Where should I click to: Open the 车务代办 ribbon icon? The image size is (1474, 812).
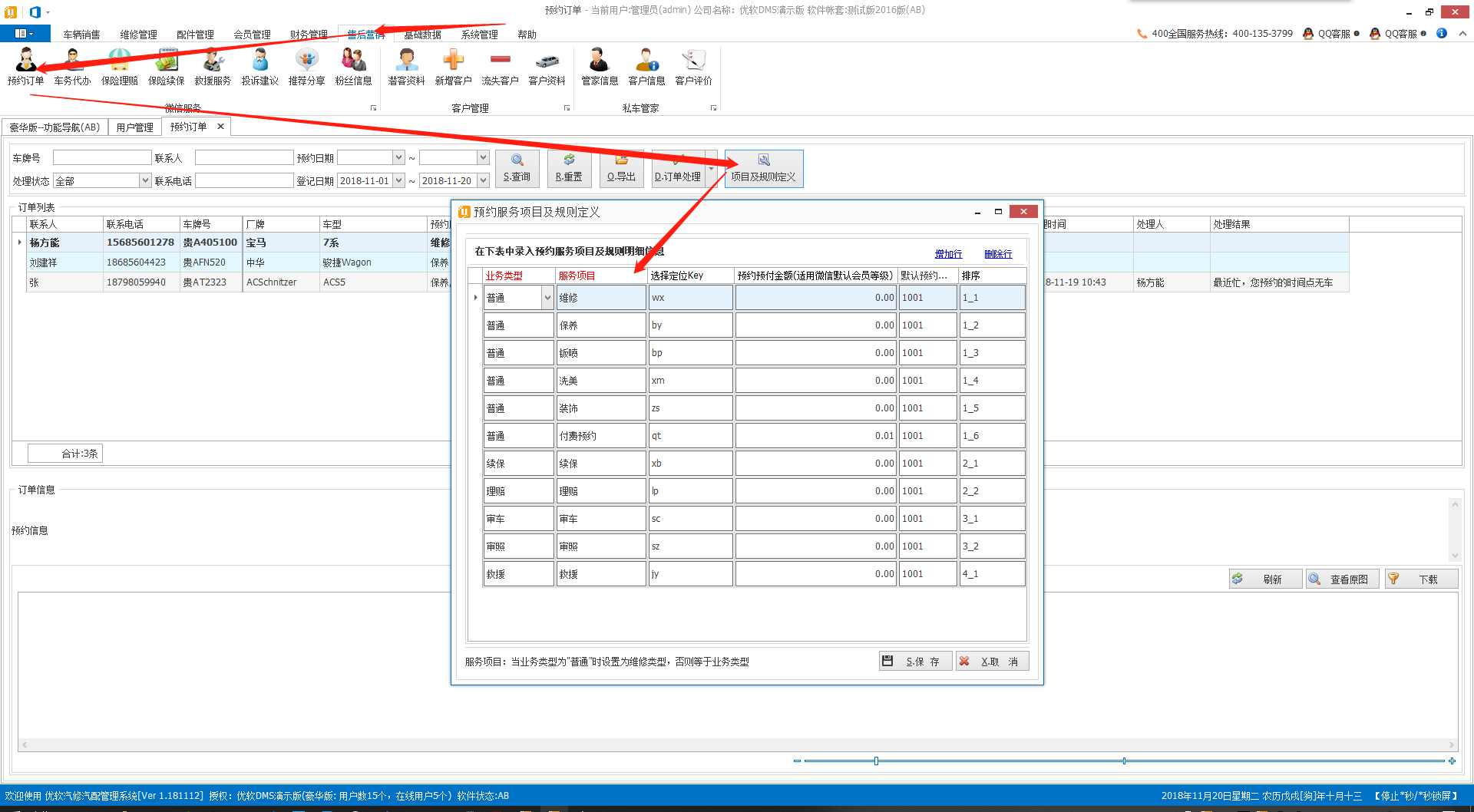click(72, 67)
